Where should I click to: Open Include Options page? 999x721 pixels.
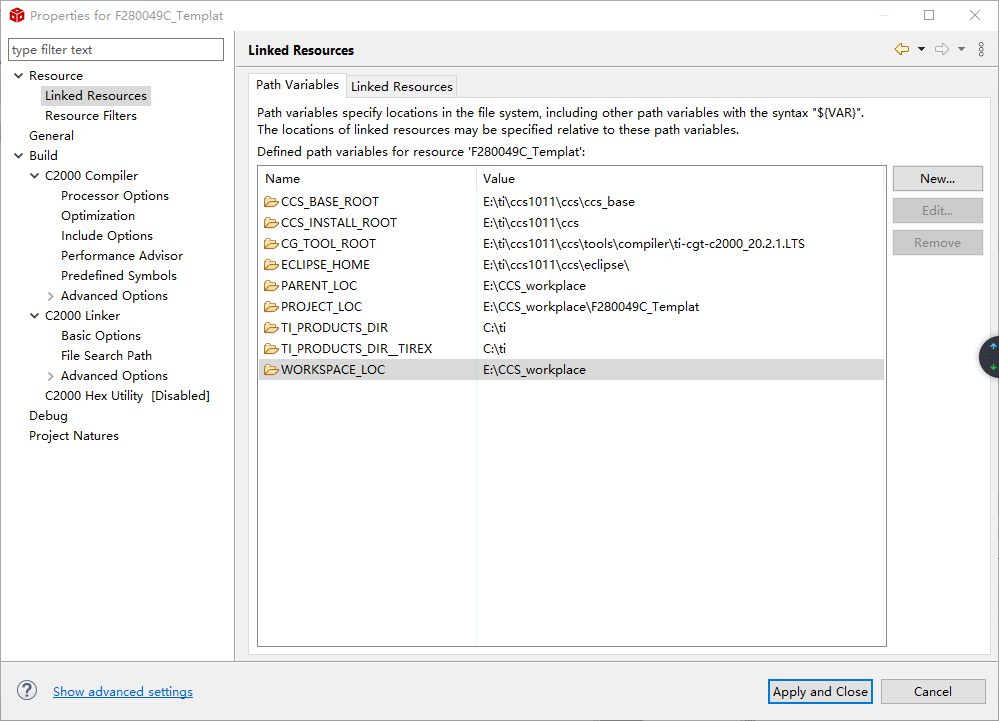107,236
